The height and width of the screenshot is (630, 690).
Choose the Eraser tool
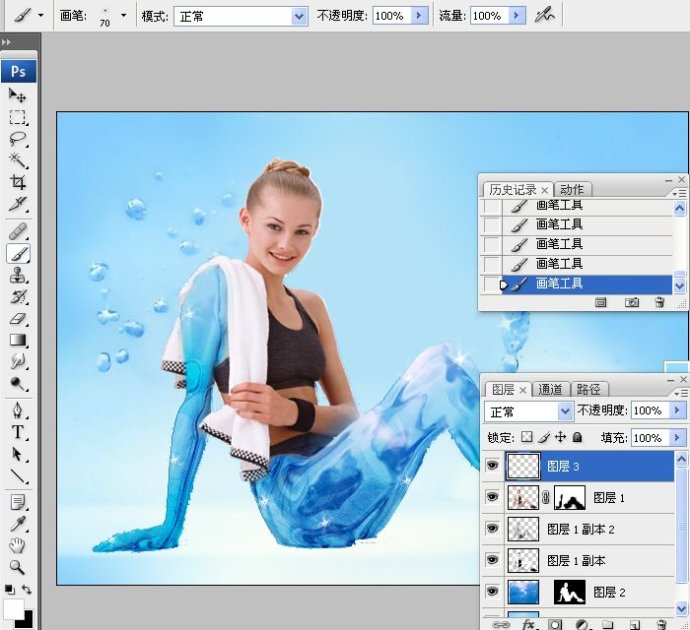click(18, 319)
